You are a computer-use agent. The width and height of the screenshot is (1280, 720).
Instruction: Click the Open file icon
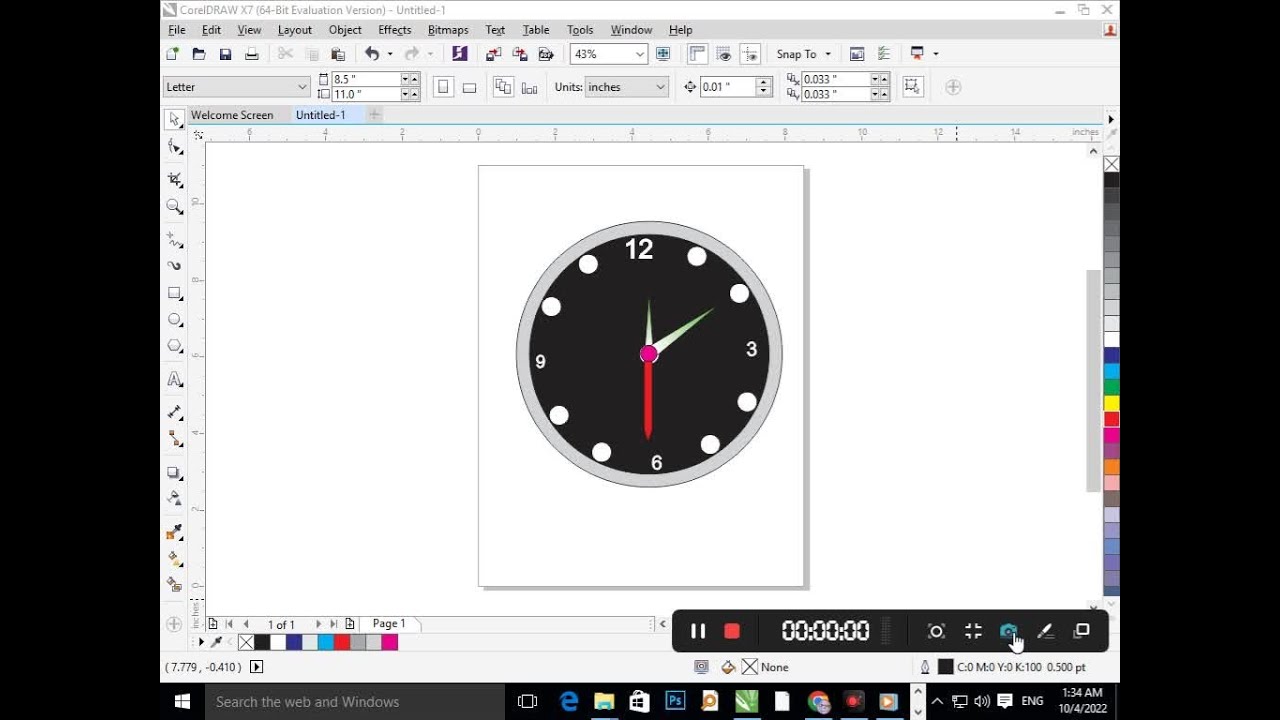pos(199,54)
